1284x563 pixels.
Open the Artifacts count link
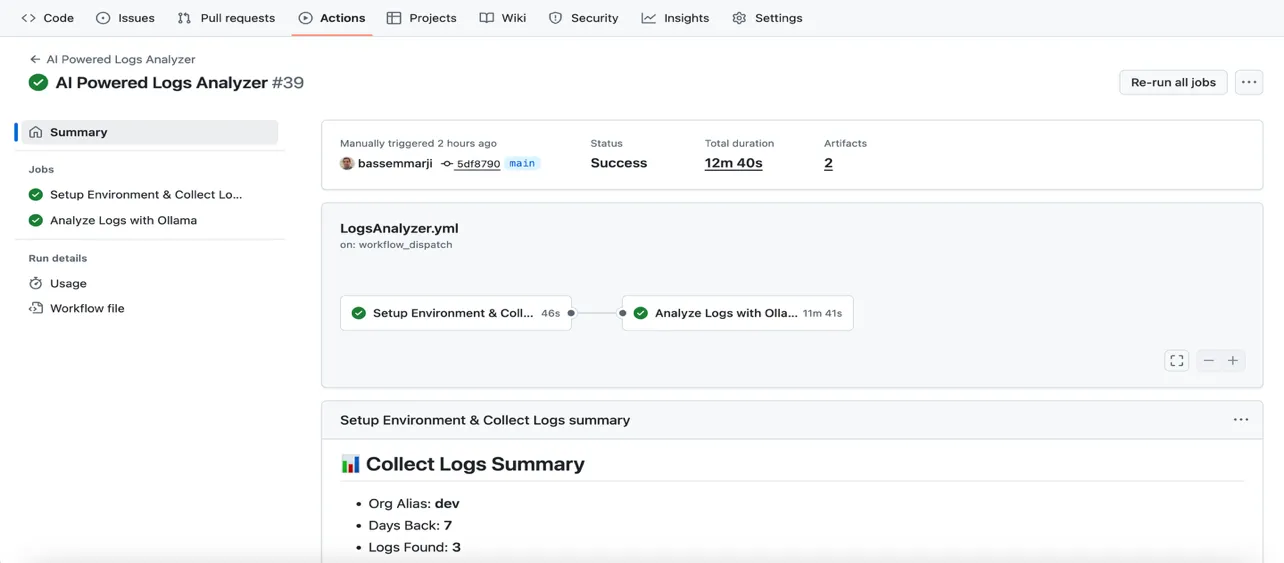[x=828, y=163]
